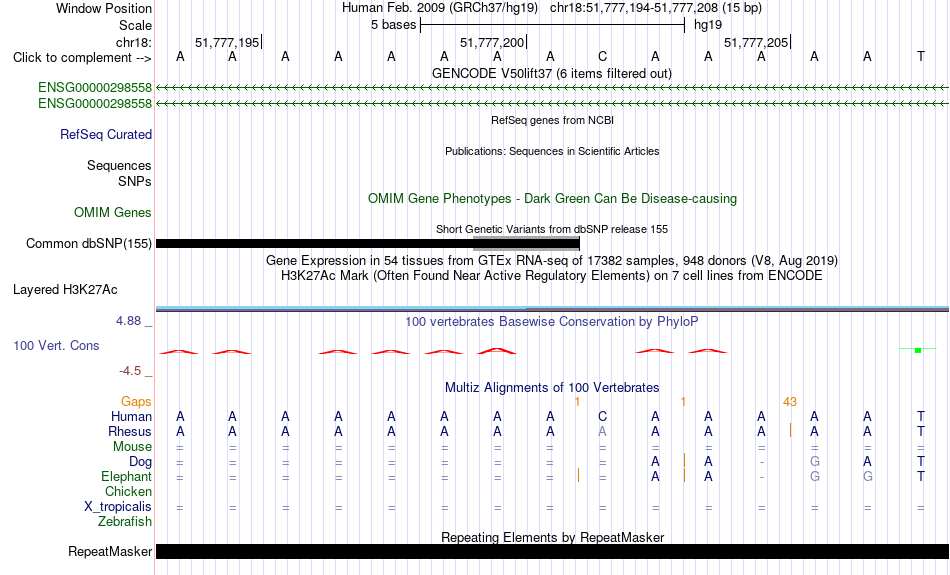The width and height of the screenshot is (950, 575).
Task: Click the 51,777,200 ruler position marker
Action: click(492, 42)
